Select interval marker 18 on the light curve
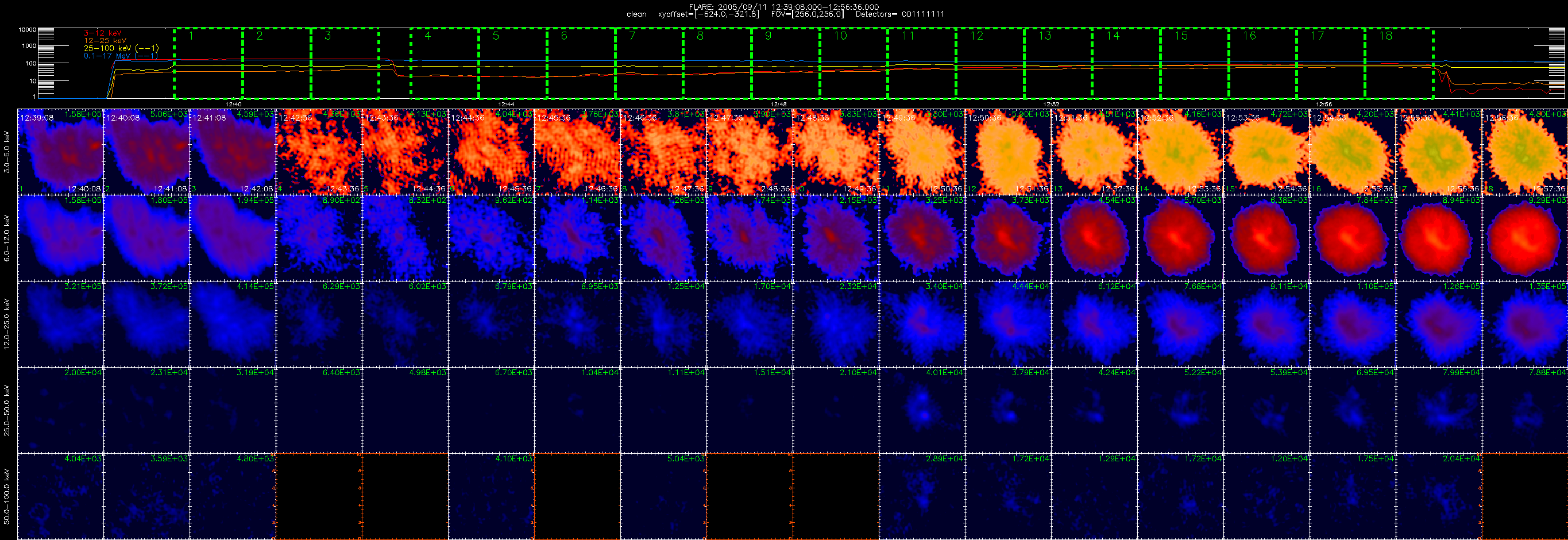 point(1385,36)
